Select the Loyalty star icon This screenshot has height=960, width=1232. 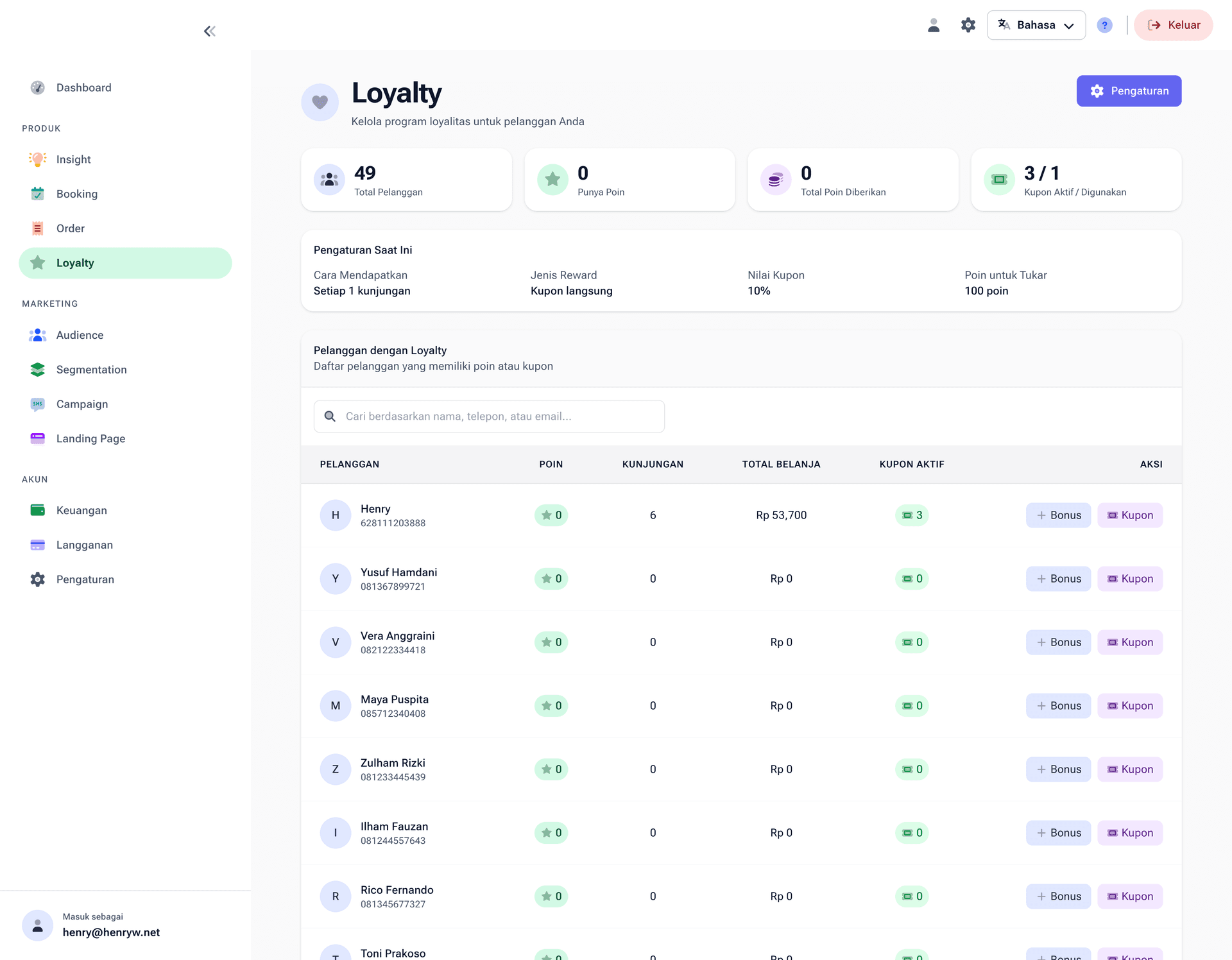point(37,262)
